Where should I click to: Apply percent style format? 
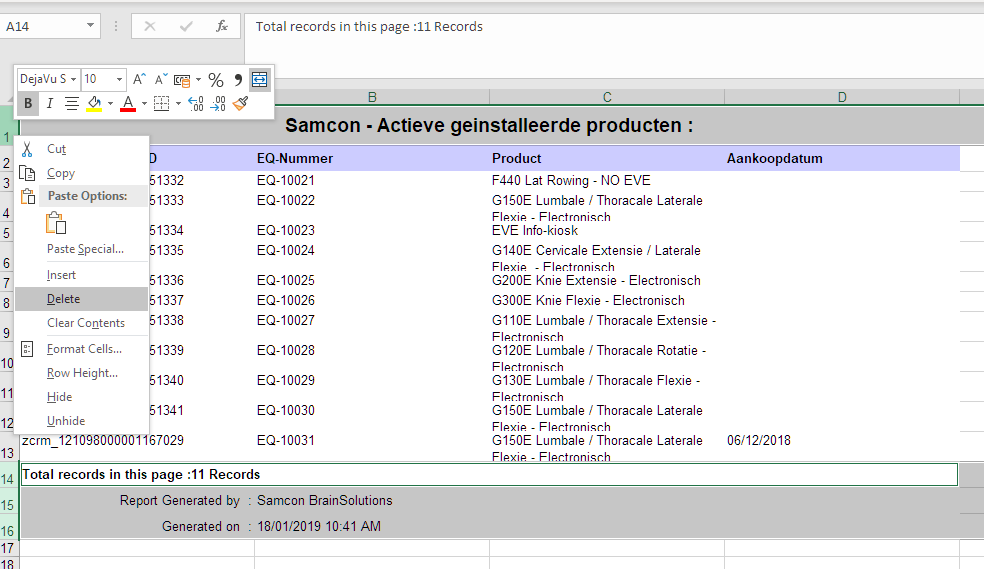click(216, 80)
